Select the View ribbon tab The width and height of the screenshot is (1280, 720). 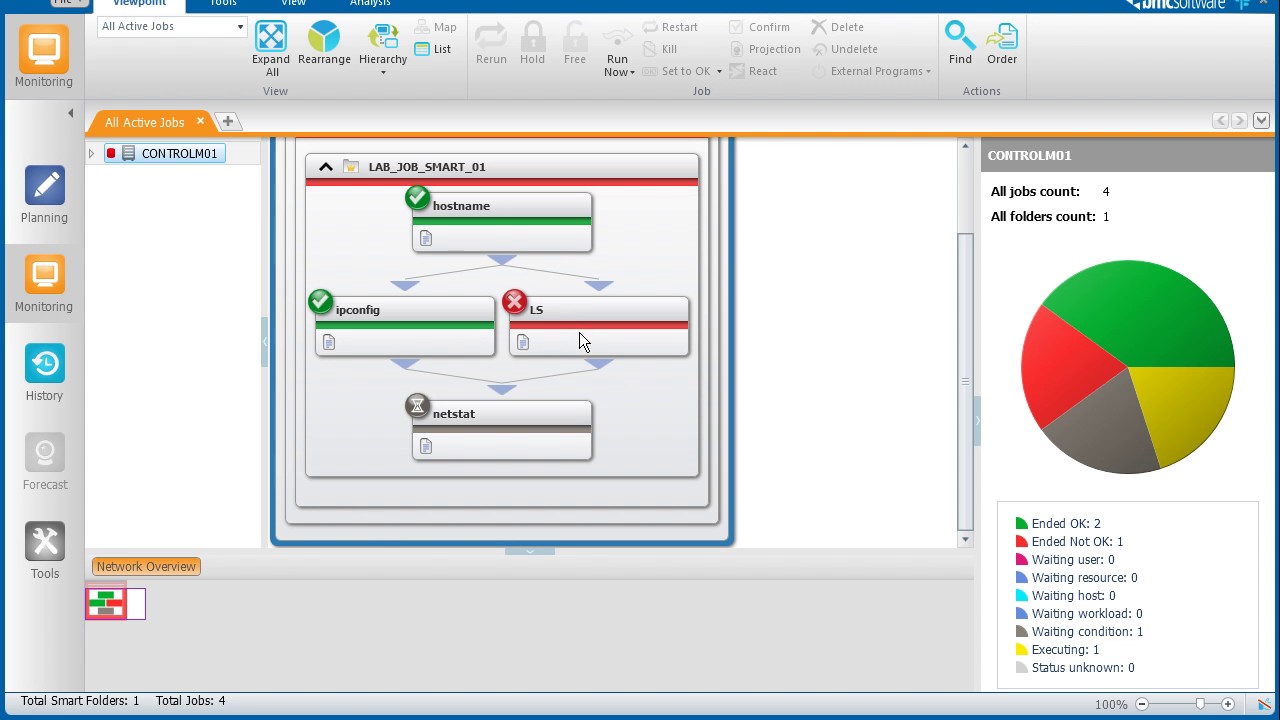click(293, 4)
